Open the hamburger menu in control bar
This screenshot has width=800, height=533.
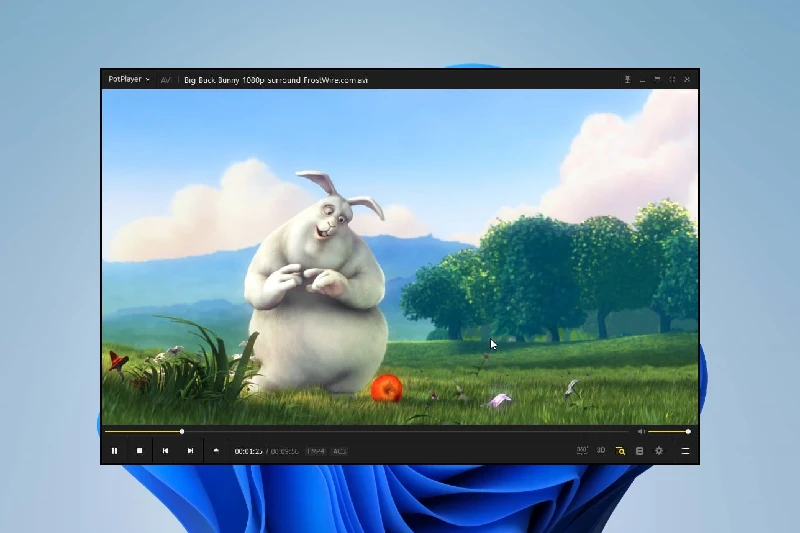(685, 451)
